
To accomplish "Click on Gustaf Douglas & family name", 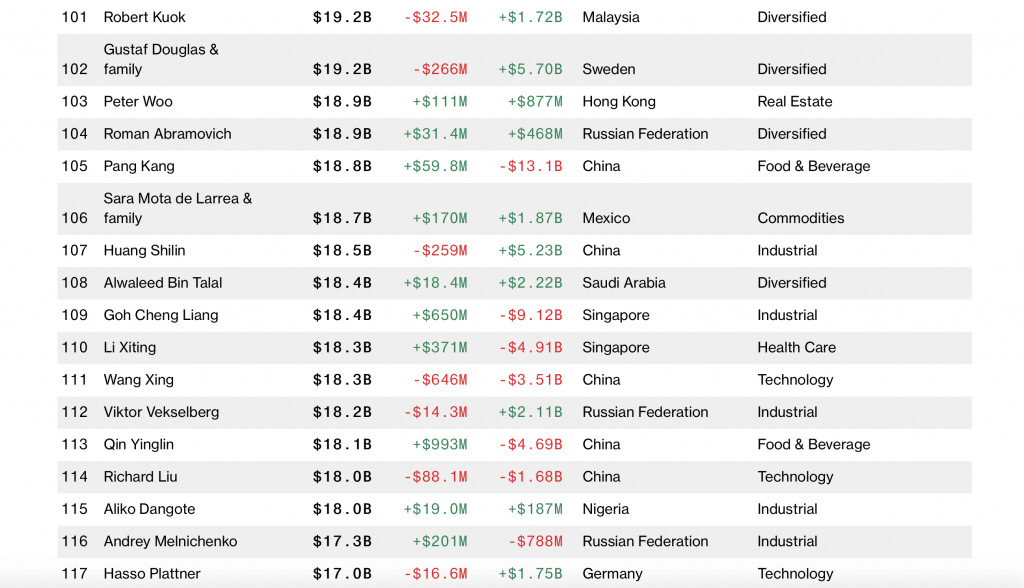I will click(x=160, y=59).
